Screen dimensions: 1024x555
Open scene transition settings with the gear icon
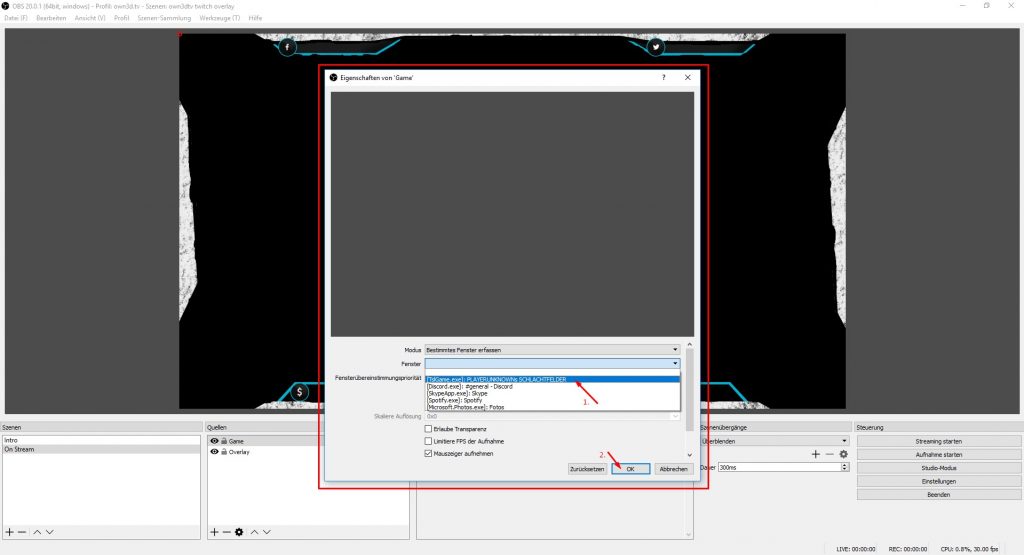[843, 454]
